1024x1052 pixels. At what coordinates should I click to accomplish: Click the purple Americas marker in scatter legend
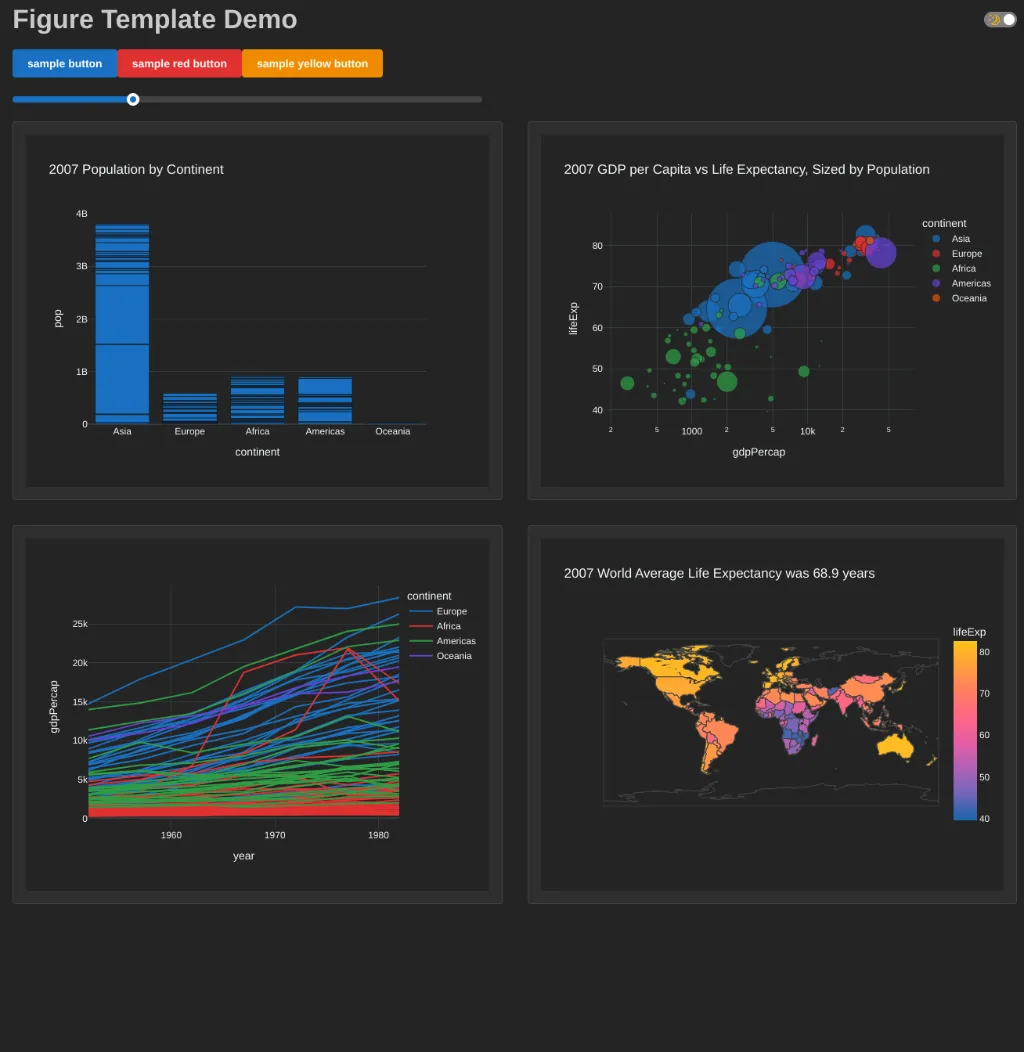click(x=936, y=284)
